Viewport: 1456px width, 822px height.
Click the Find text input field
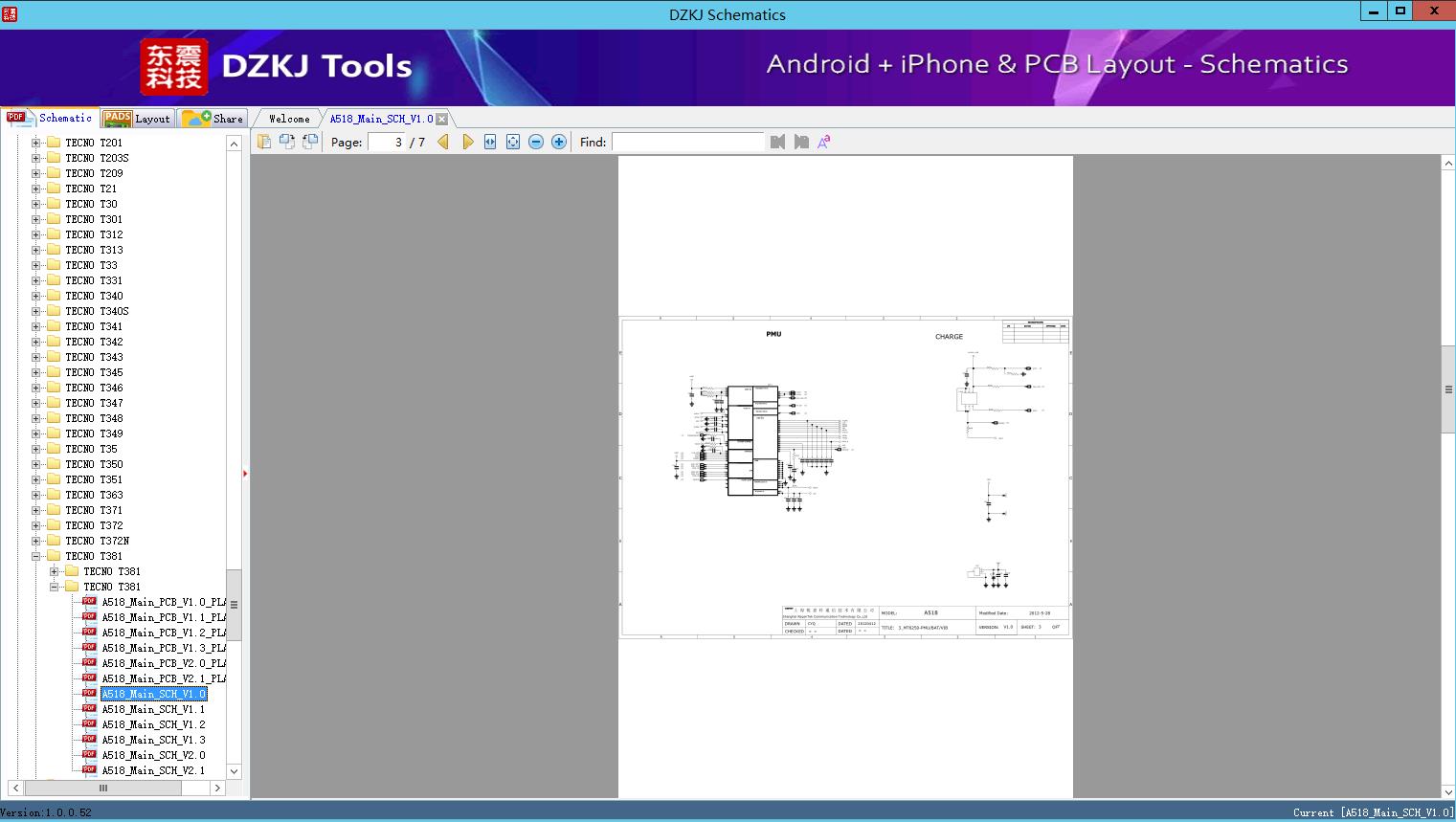[x=688, y=142]
